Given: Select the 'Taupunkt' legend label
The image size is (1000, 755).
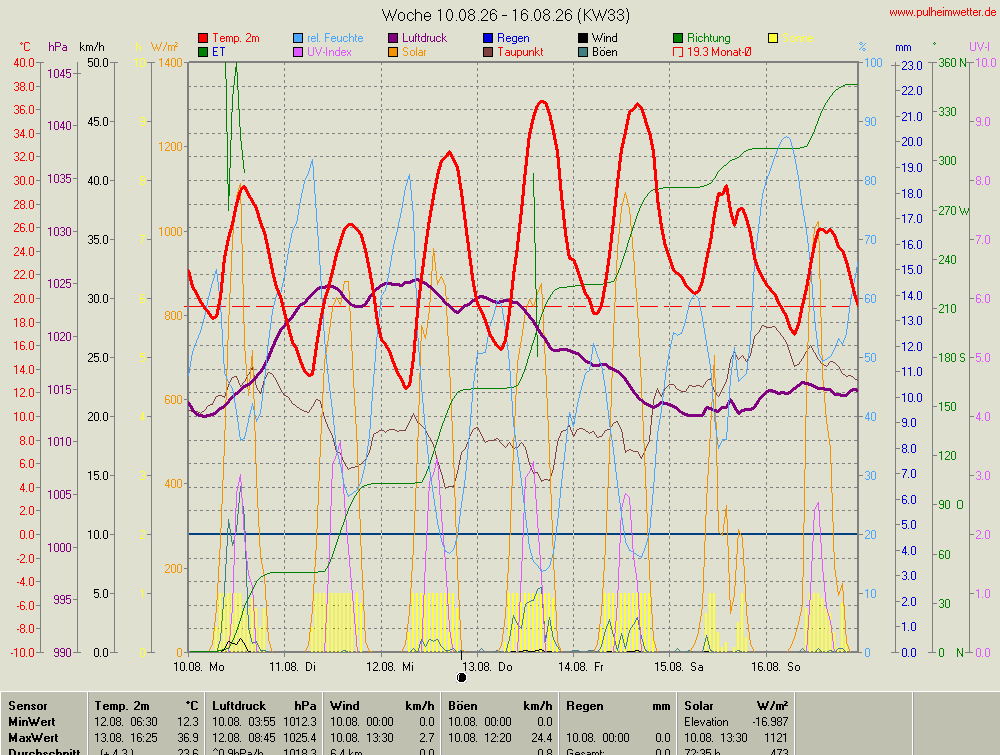Looking at the screenshot, I should click(x=520, y=52).
